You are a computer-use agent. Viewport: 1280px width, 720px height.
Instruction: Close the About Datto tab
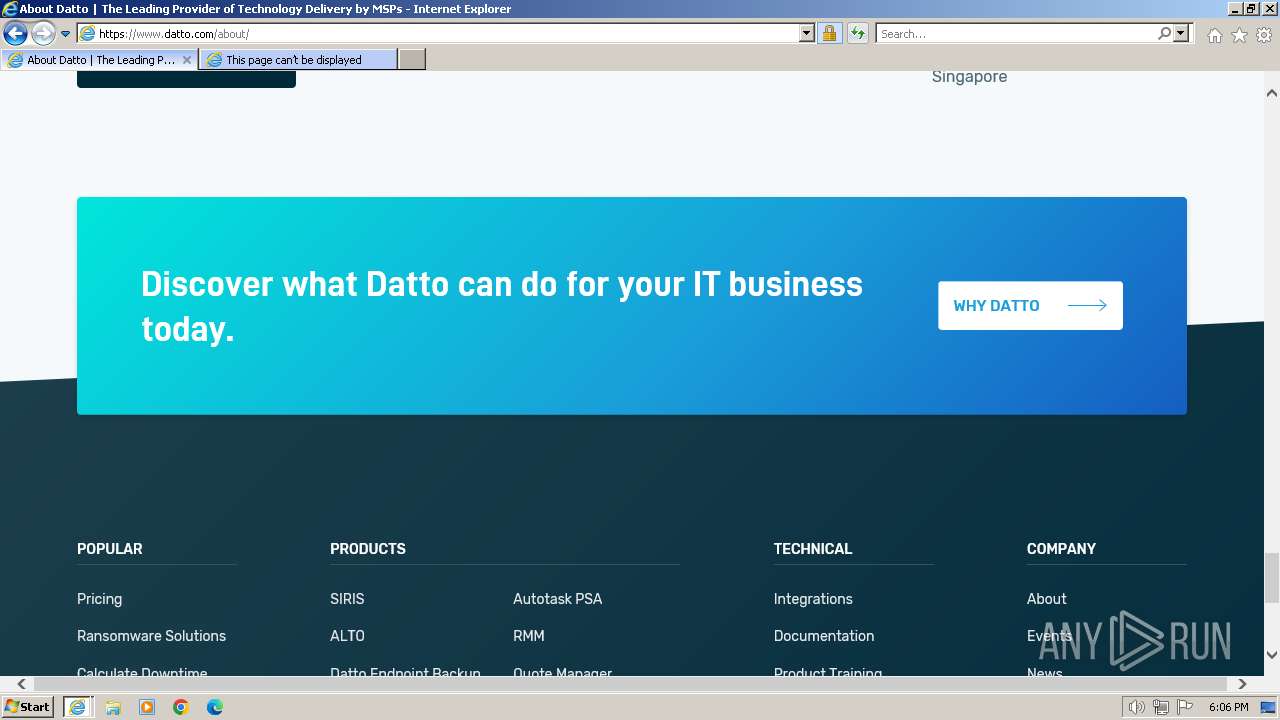(x=186, y=60)
